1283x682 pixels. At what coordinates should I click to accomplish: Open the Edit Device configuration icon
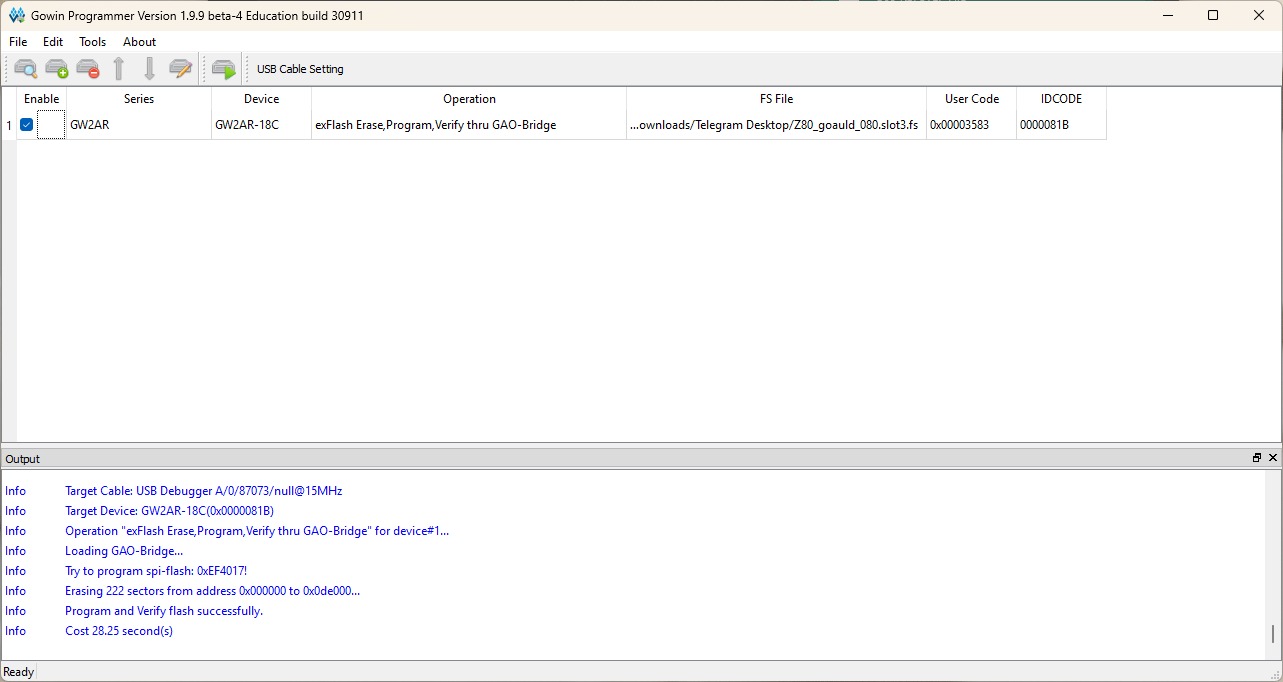pos(180,69)
